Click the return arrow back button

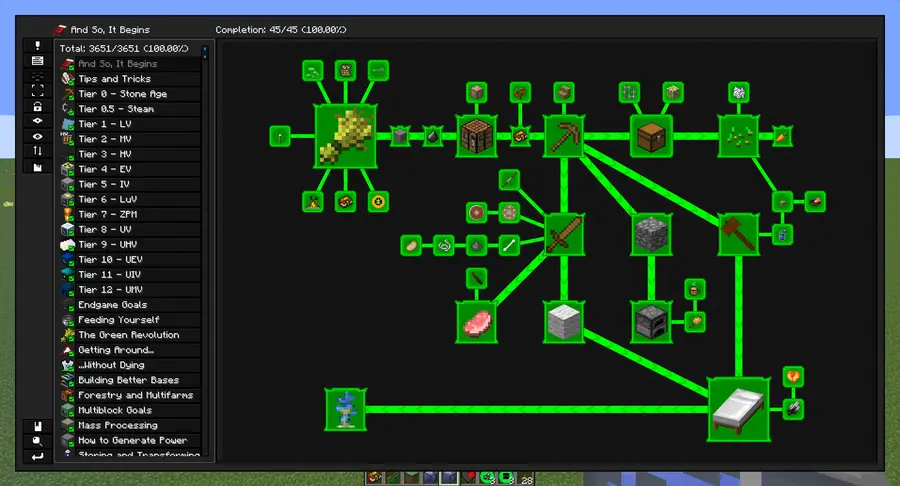pyautogui.click(x=37, y=457)
